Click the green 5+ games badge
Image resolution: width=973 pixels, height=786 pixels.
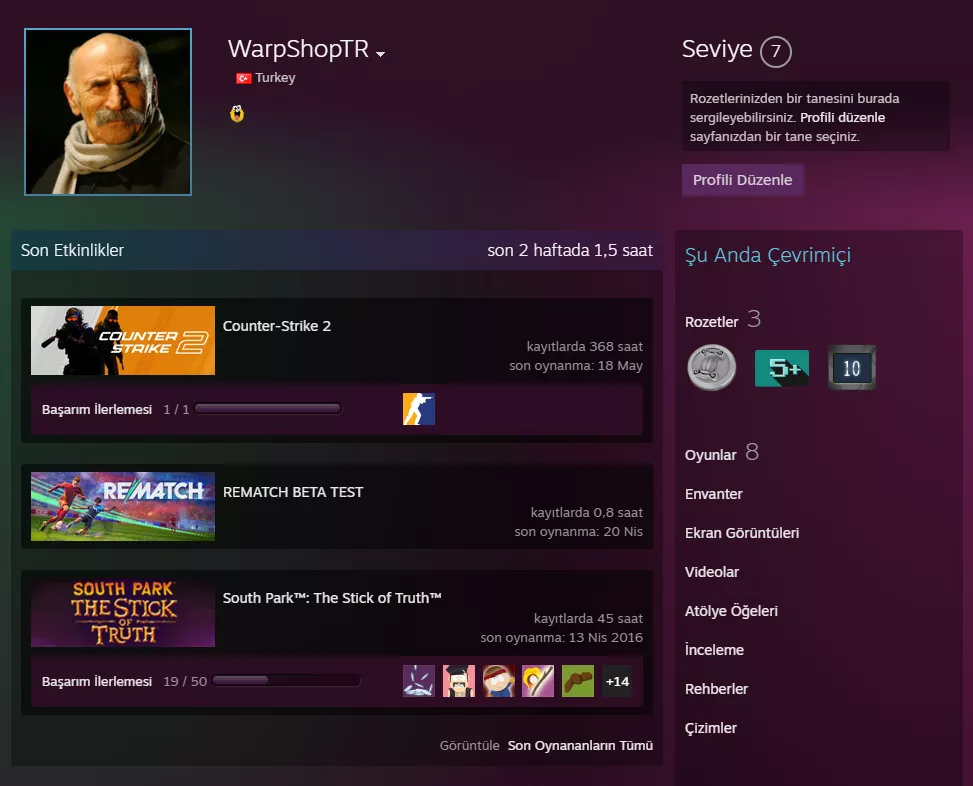pyautogui.click(x=781, y=368)
